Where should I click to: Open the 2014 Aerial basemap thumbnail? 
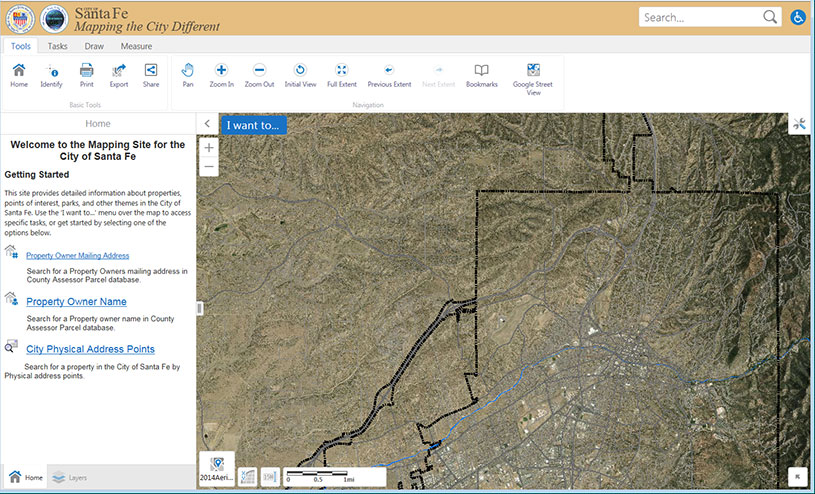[217, 469]
